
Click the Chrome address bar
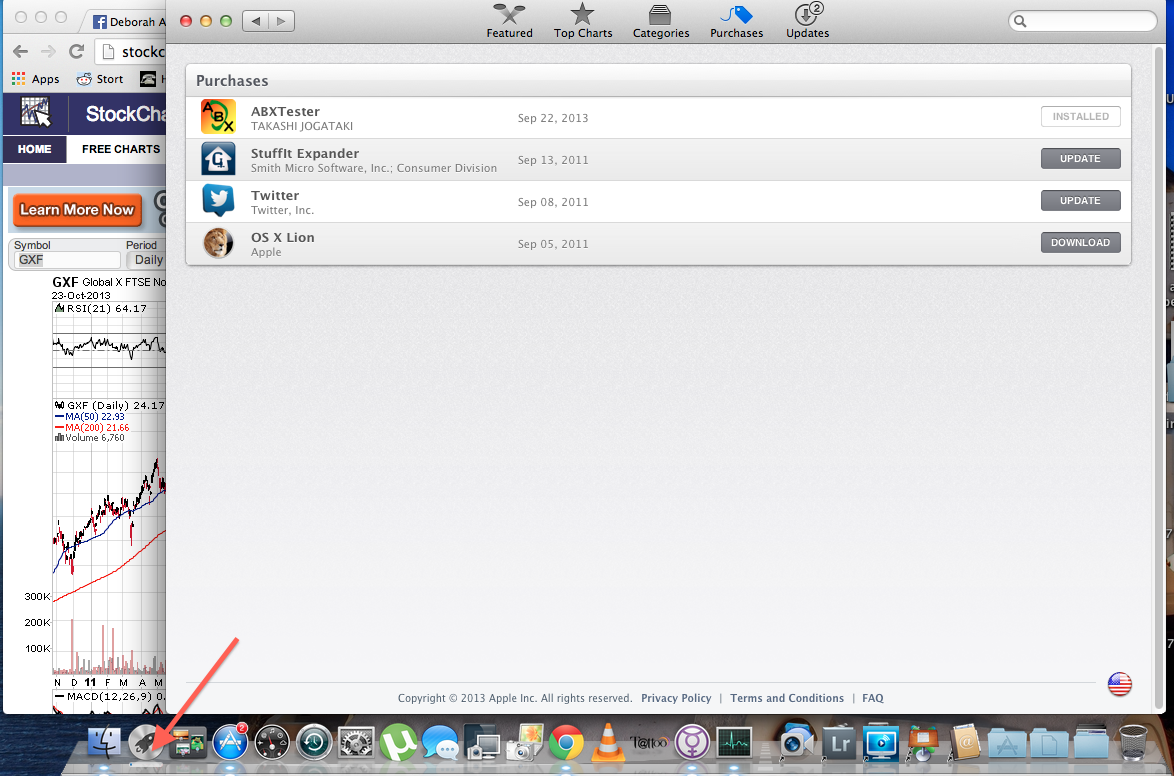coord(132,52)
